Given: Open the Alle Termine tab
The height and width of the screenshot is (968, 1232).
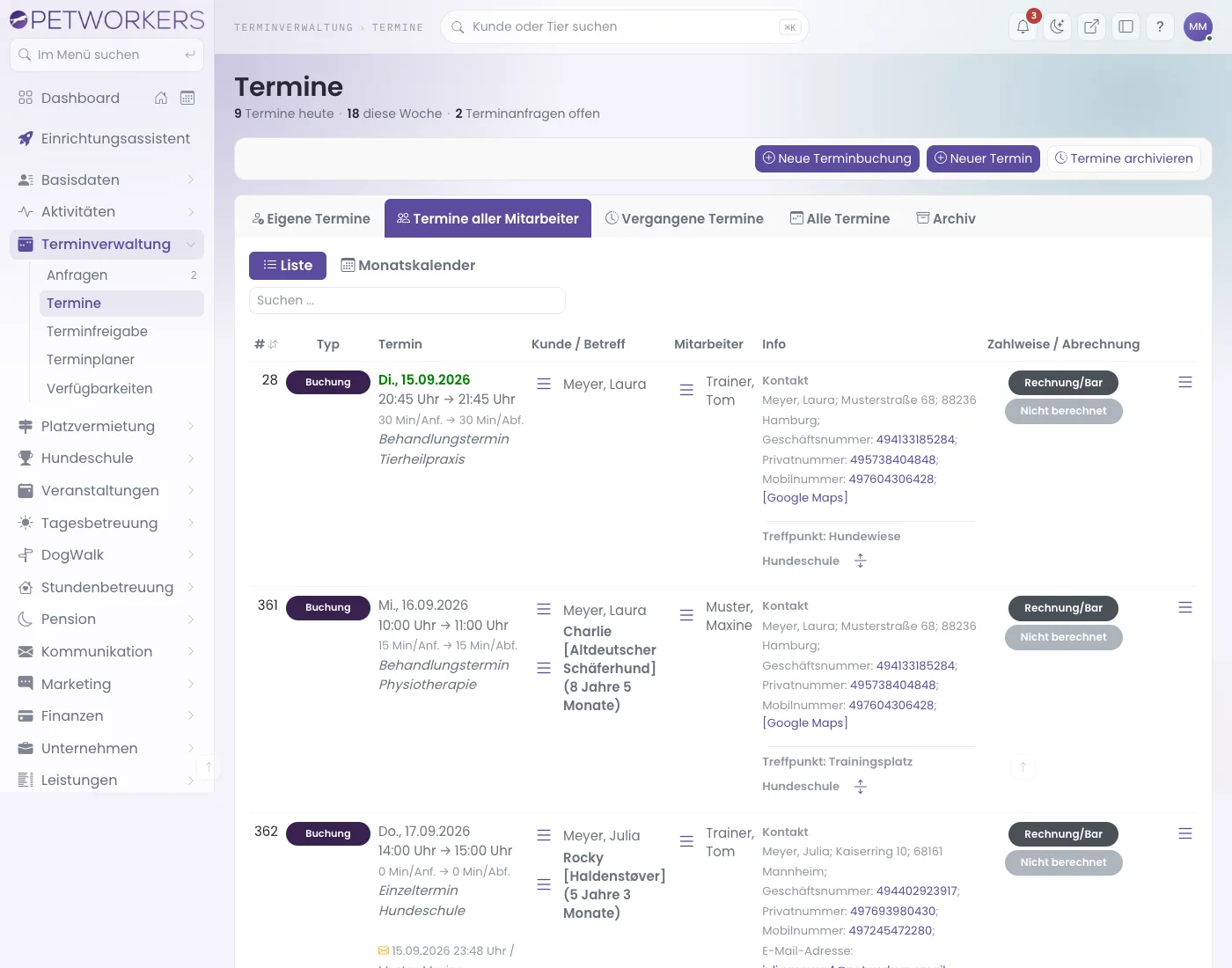Looking at the screenshot, I should (x=840, y=218).
